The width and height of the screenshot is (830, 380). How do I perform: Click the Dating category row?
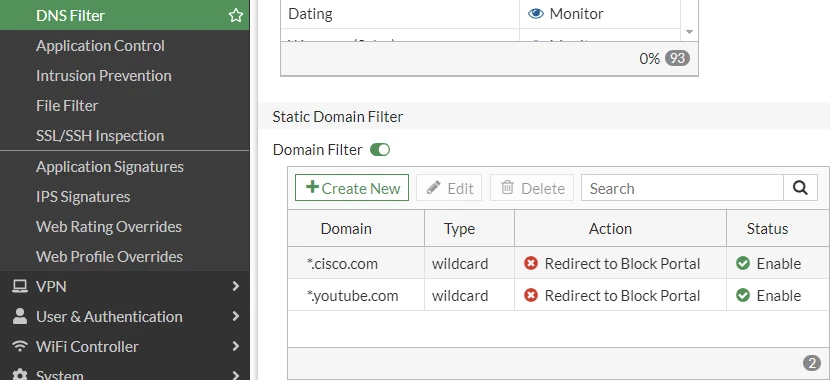[x=481, y=14]
